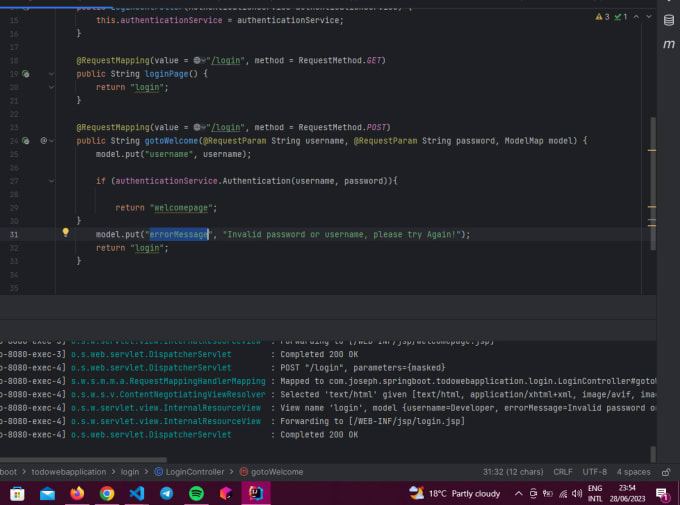
Task: Click the console vertical scrollbar thumb
Action: (x=653, y=454)
